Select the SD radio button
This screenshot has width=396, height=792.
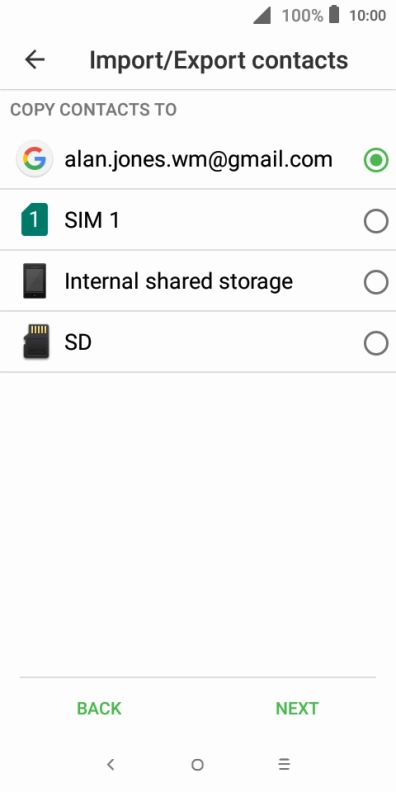coord(376,343)
